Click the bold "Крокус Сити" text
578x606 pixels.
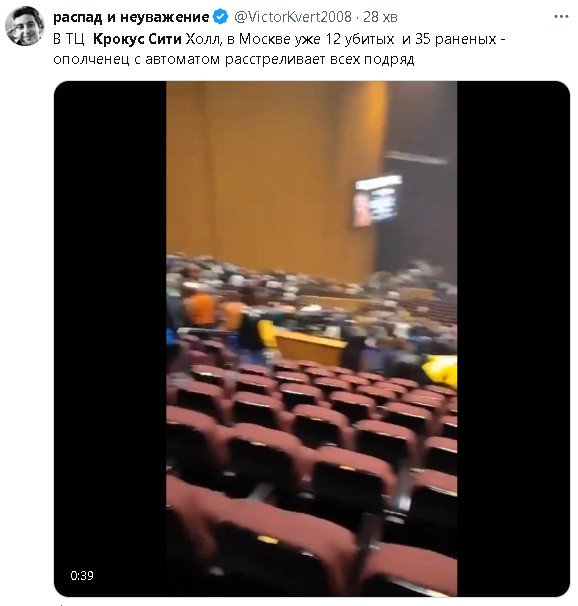pos(137,39)
